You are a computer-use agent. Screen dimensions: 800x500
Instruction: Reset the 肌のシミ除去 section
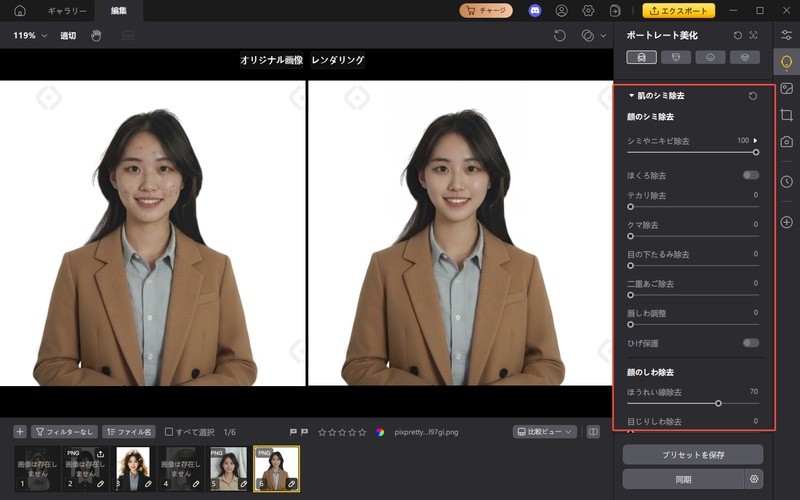pos(752,96)
